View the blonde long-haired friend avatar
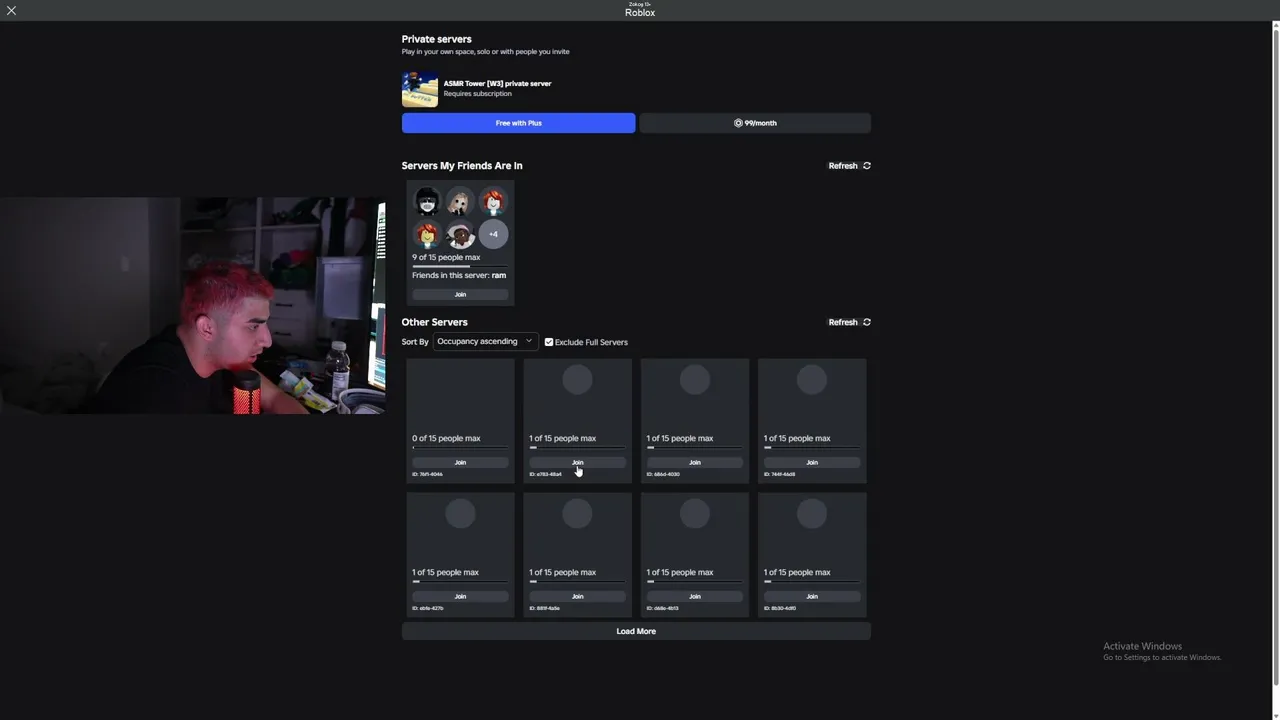Screen dimensions: 1280x720 point(460,201)
